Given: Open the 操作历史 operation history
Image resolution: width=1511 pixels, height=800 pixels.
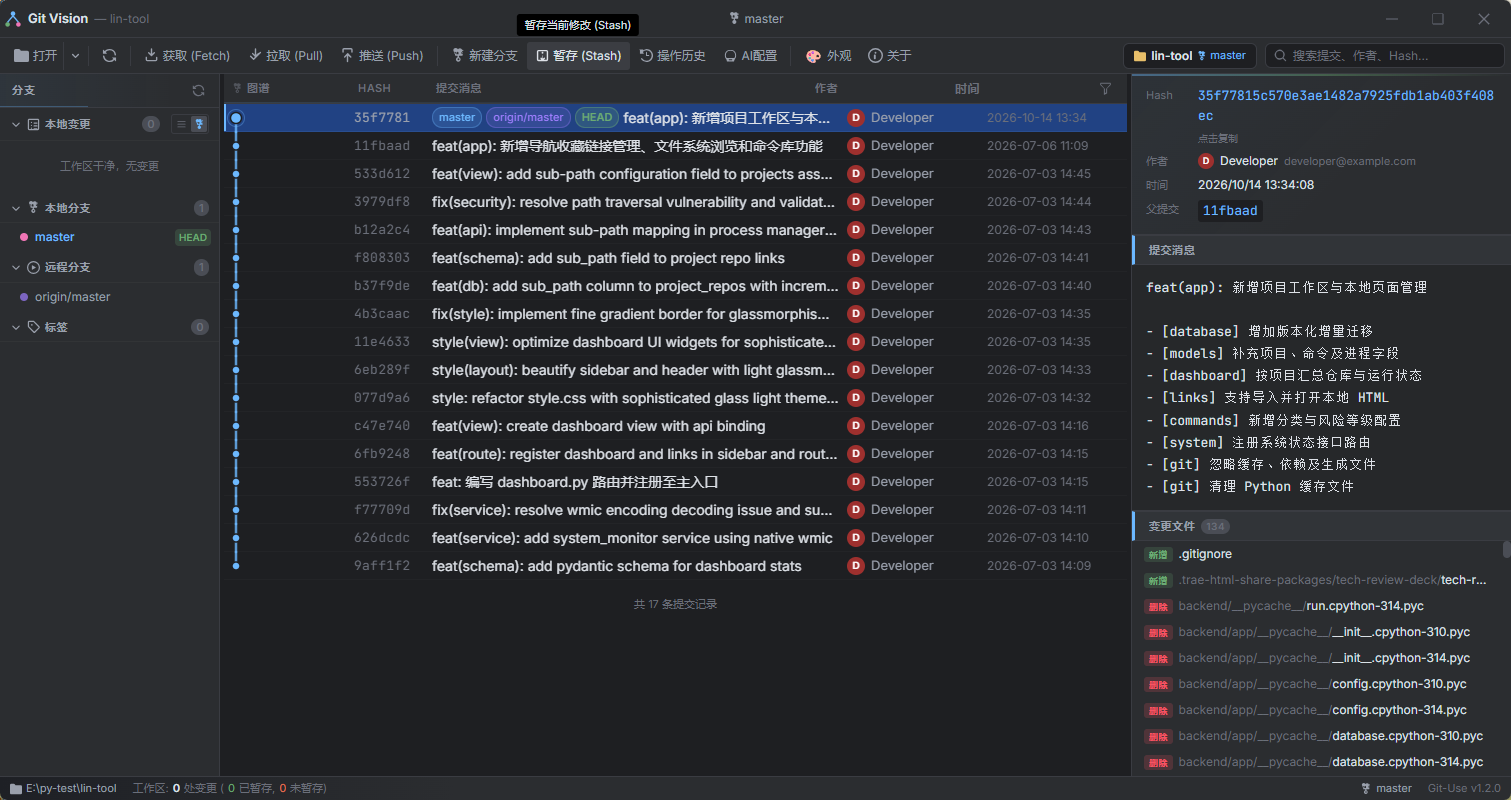Looking at the screenshot, I should pyautogui.click(x=672, y=56).
